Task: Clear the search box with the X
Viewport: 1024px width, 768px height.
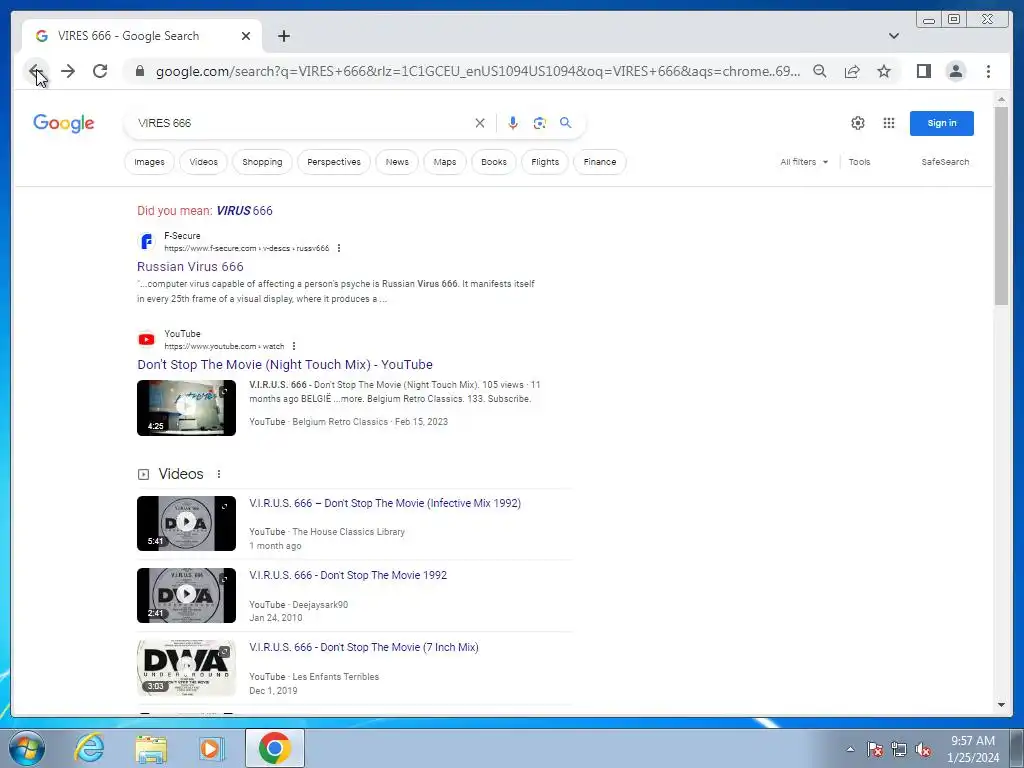Action: click(480, 123)
